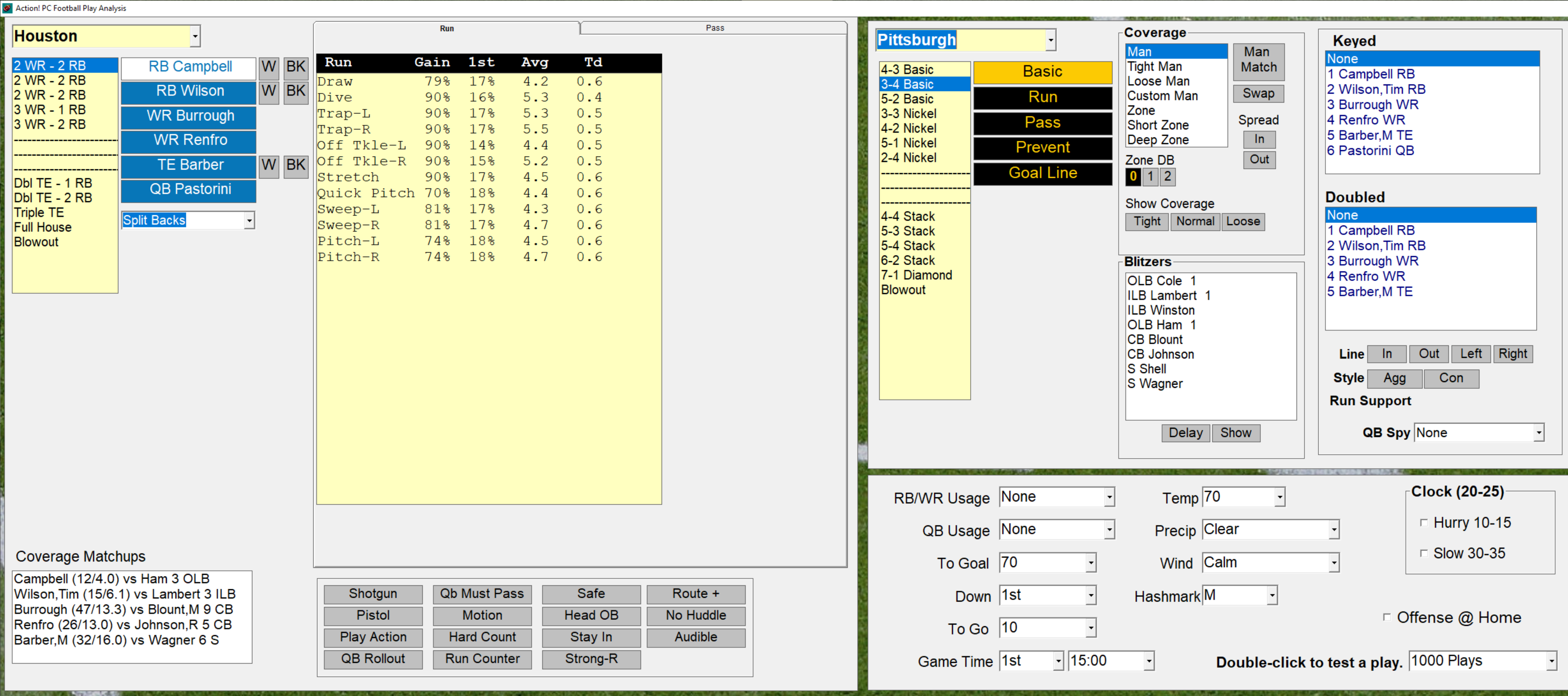Show Loose coverage
Viewport: 1568px width, 696px height.
pyautogui.click(x=1243, y=222)
